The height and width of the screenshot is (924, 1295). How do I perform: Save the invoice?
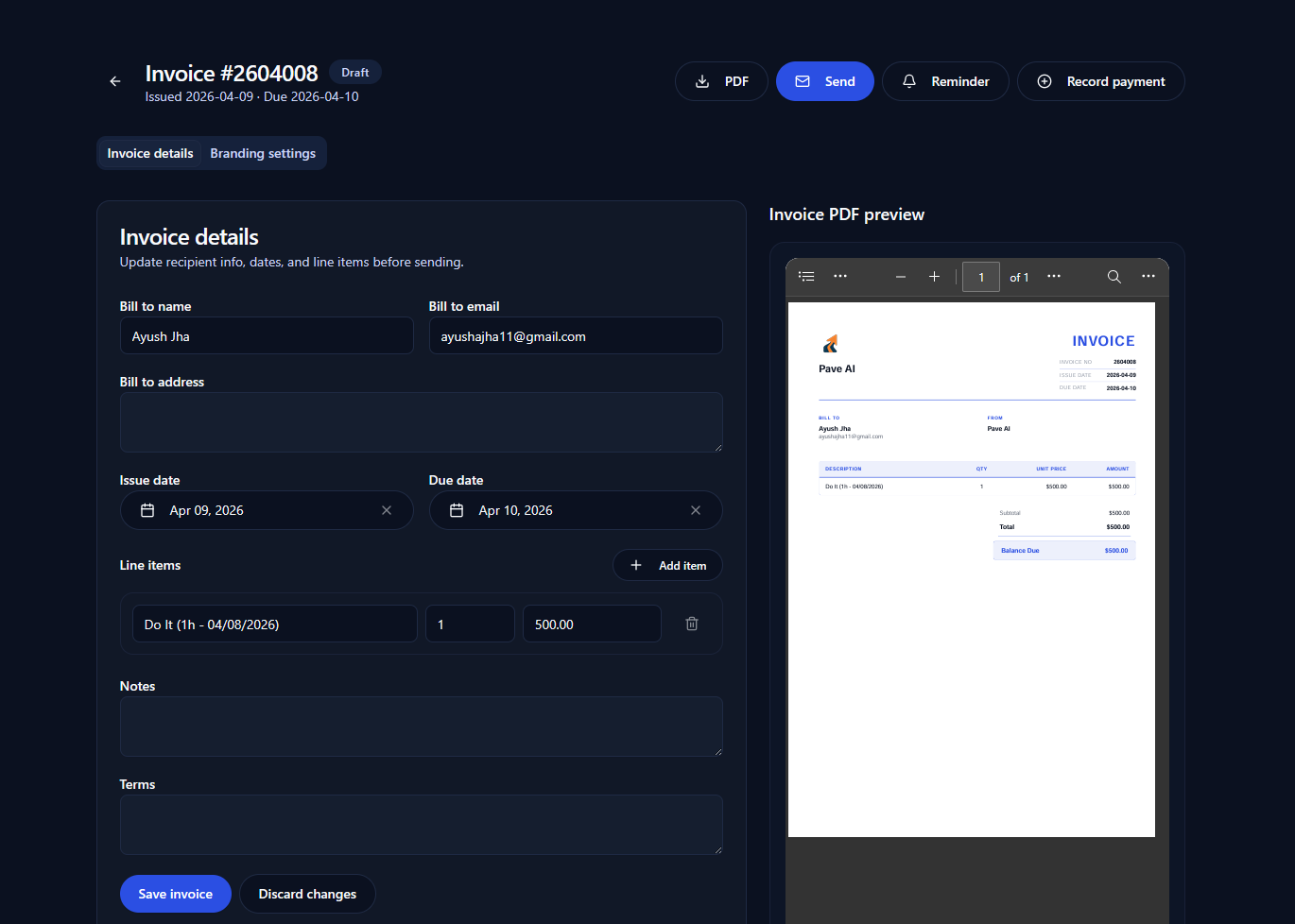(x=176, y=894)
